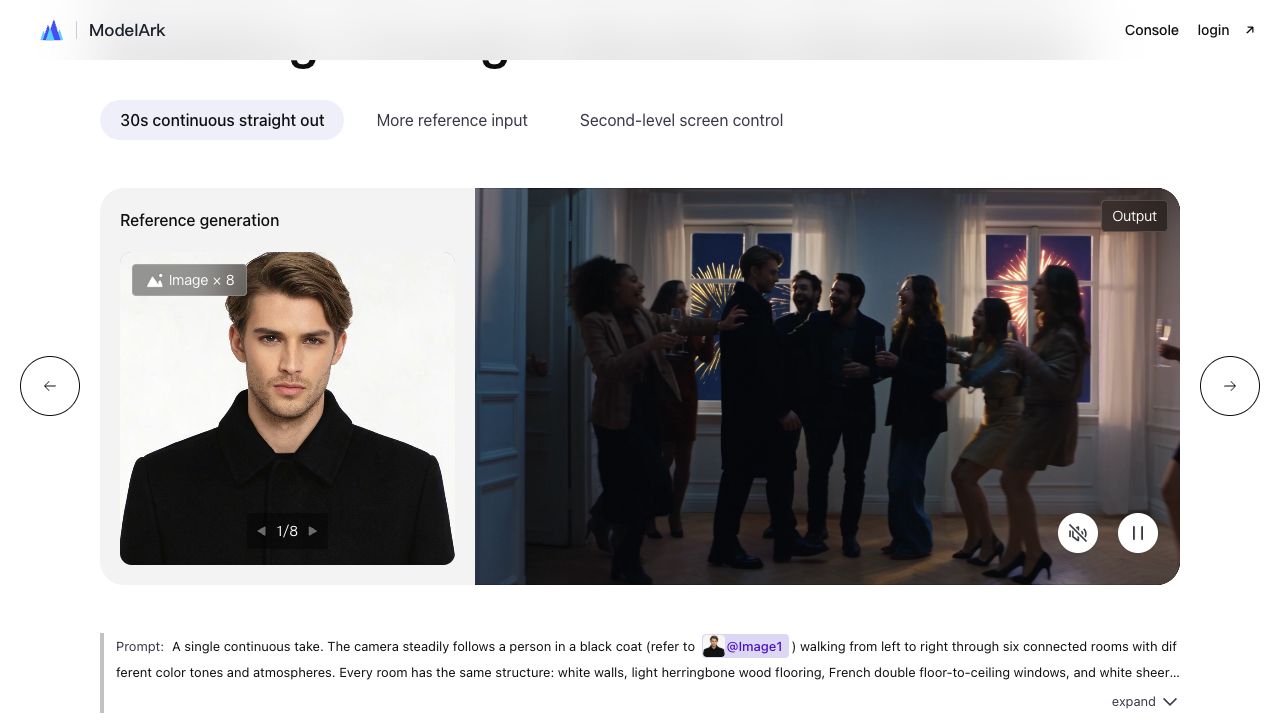Image resolution: width=1280 pixels, height=720 pixels.
Task: Click the Output label on video
Action: [1134, 216]
